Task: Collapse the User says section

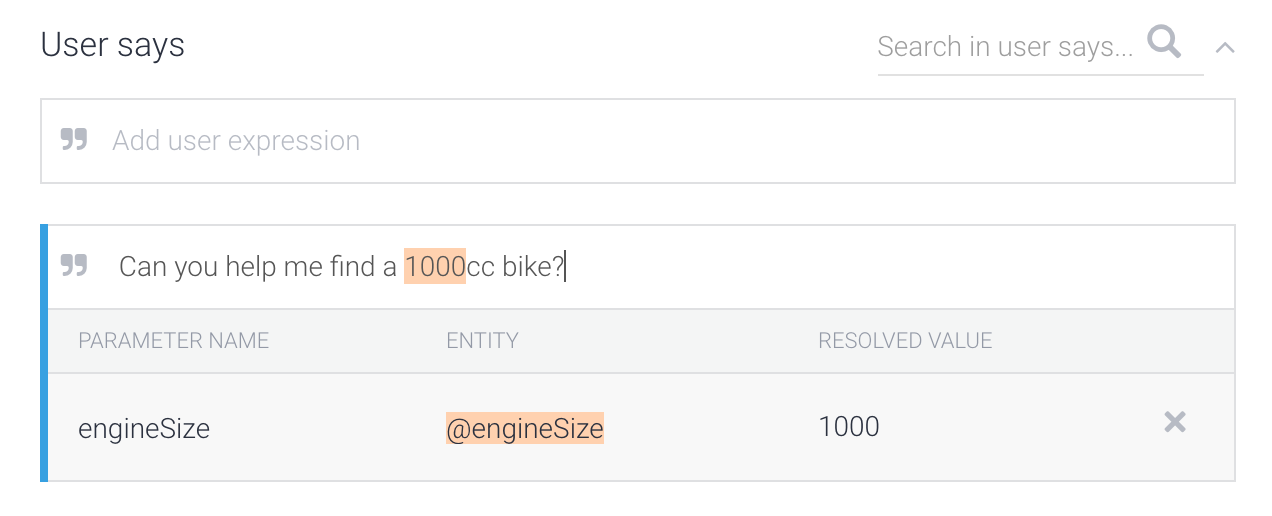Action: [1225, 47]
